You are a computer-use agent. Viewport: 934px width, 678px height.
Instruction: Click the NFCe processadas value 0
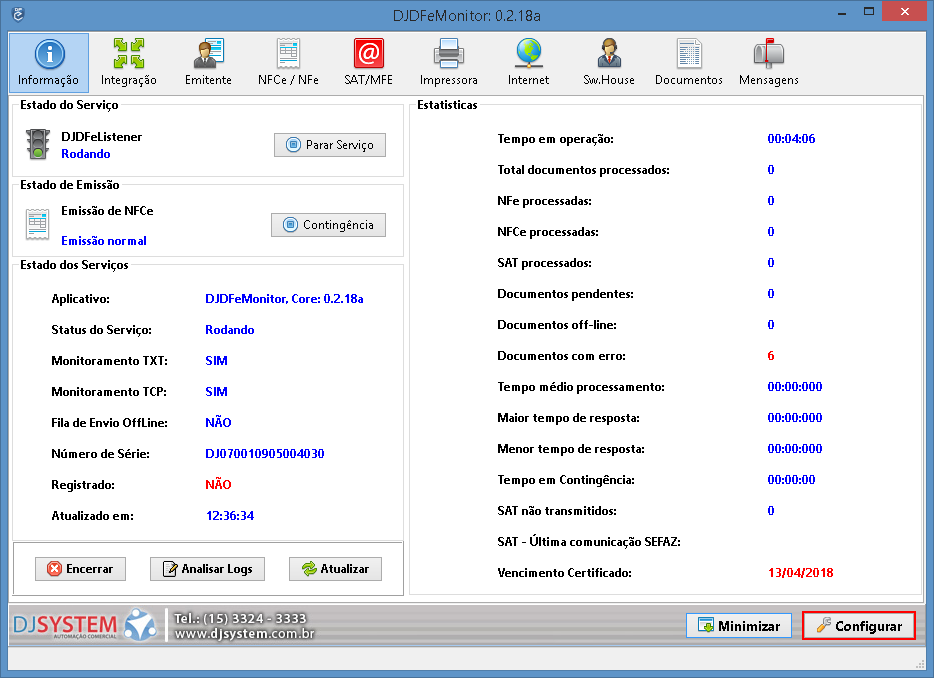coord(771,232)
